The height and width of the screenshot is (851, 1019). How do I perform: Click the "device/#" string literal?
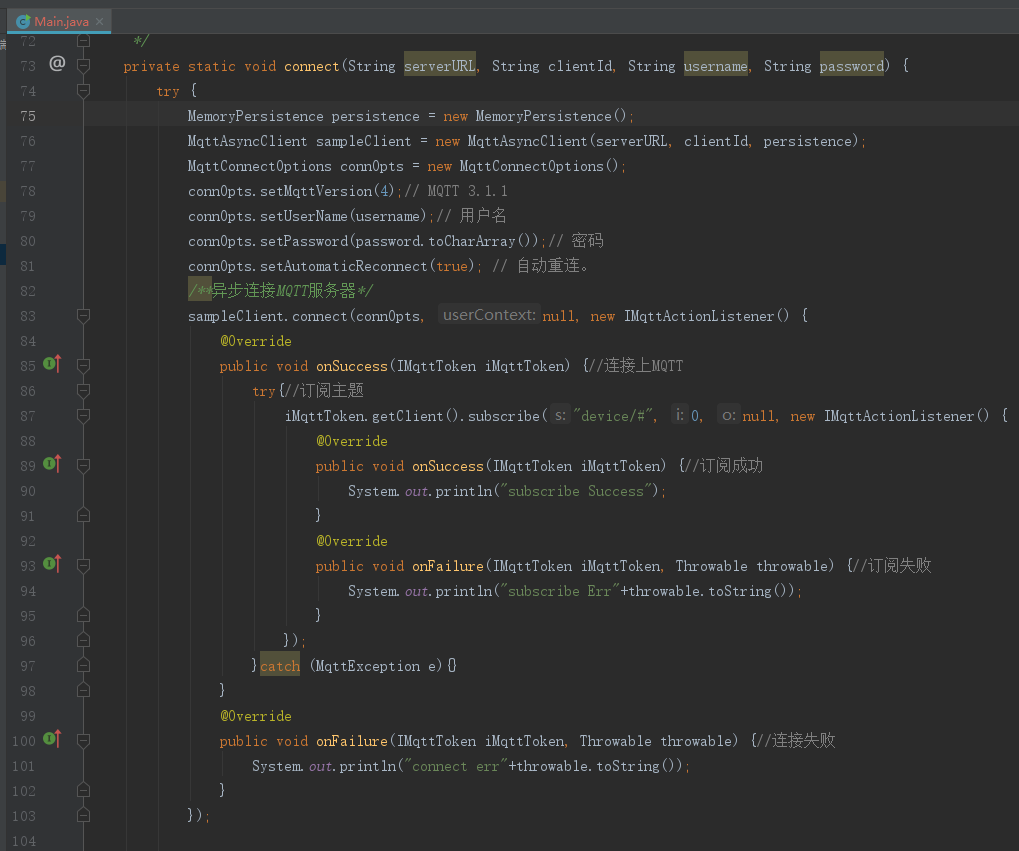(x=615, y=416)
